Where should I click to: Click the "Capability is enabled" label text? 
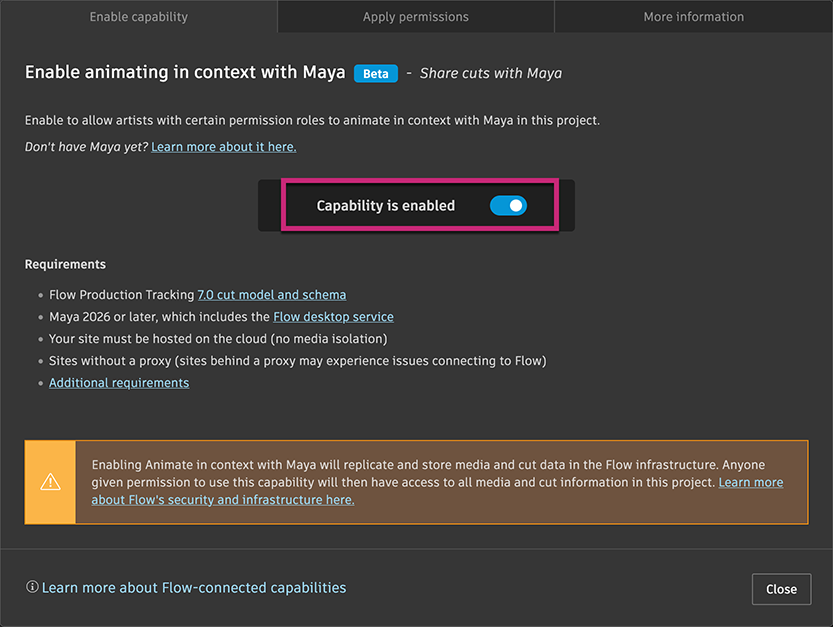[385, 206]
